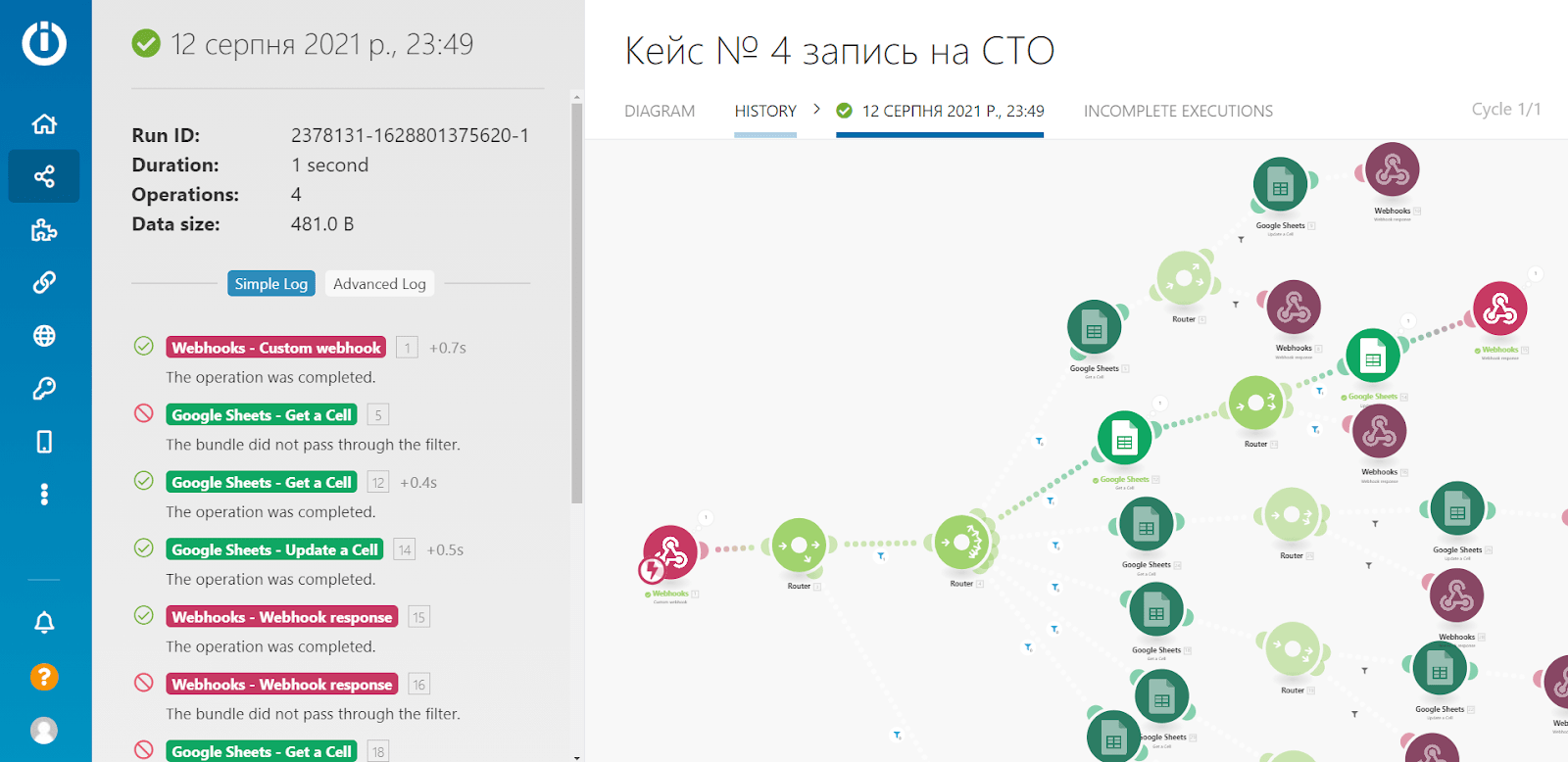
Task: Click the scenario title Кейс № 4 запись на СТО
Action: pos(840,50)
